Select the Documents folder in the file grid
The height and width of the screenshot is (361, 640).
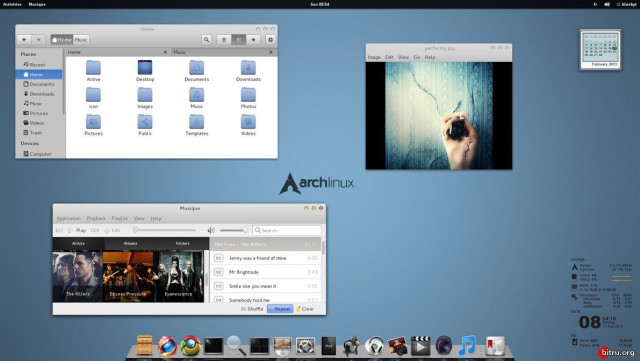[197, 71]
